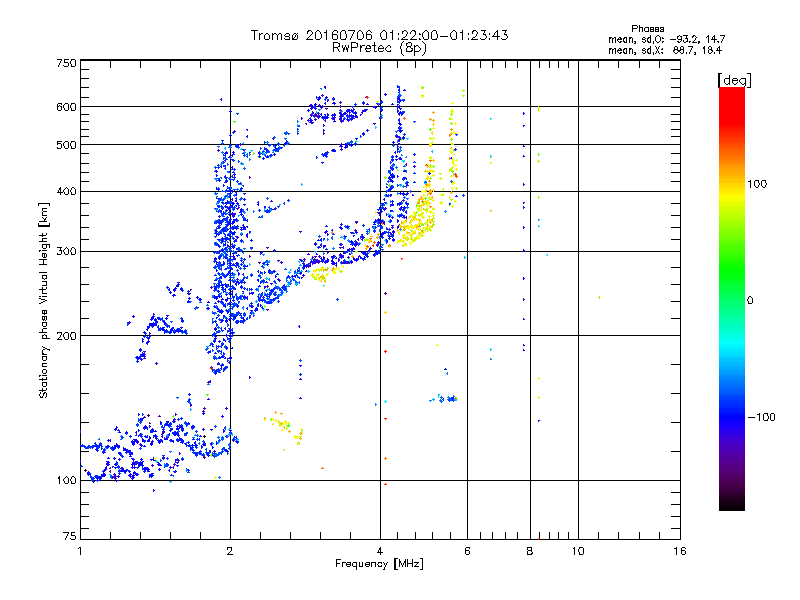Image resolution: width=800 pixels, height=600 pixels.
Task: Click the y-axis tick label '75'
Action: click(70, 536)
